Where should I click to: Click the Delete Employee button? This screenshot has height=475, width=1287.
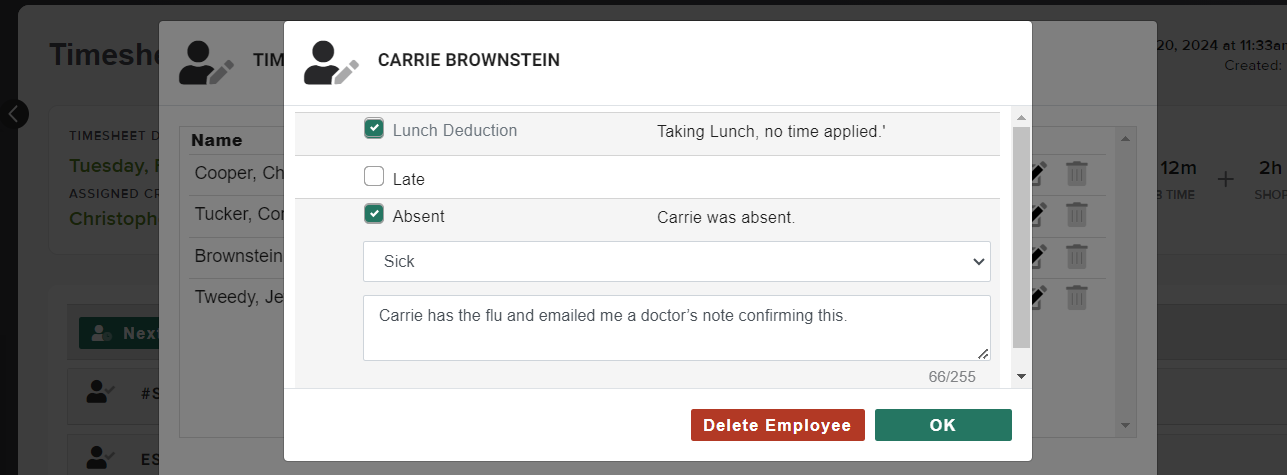[777, 425]
